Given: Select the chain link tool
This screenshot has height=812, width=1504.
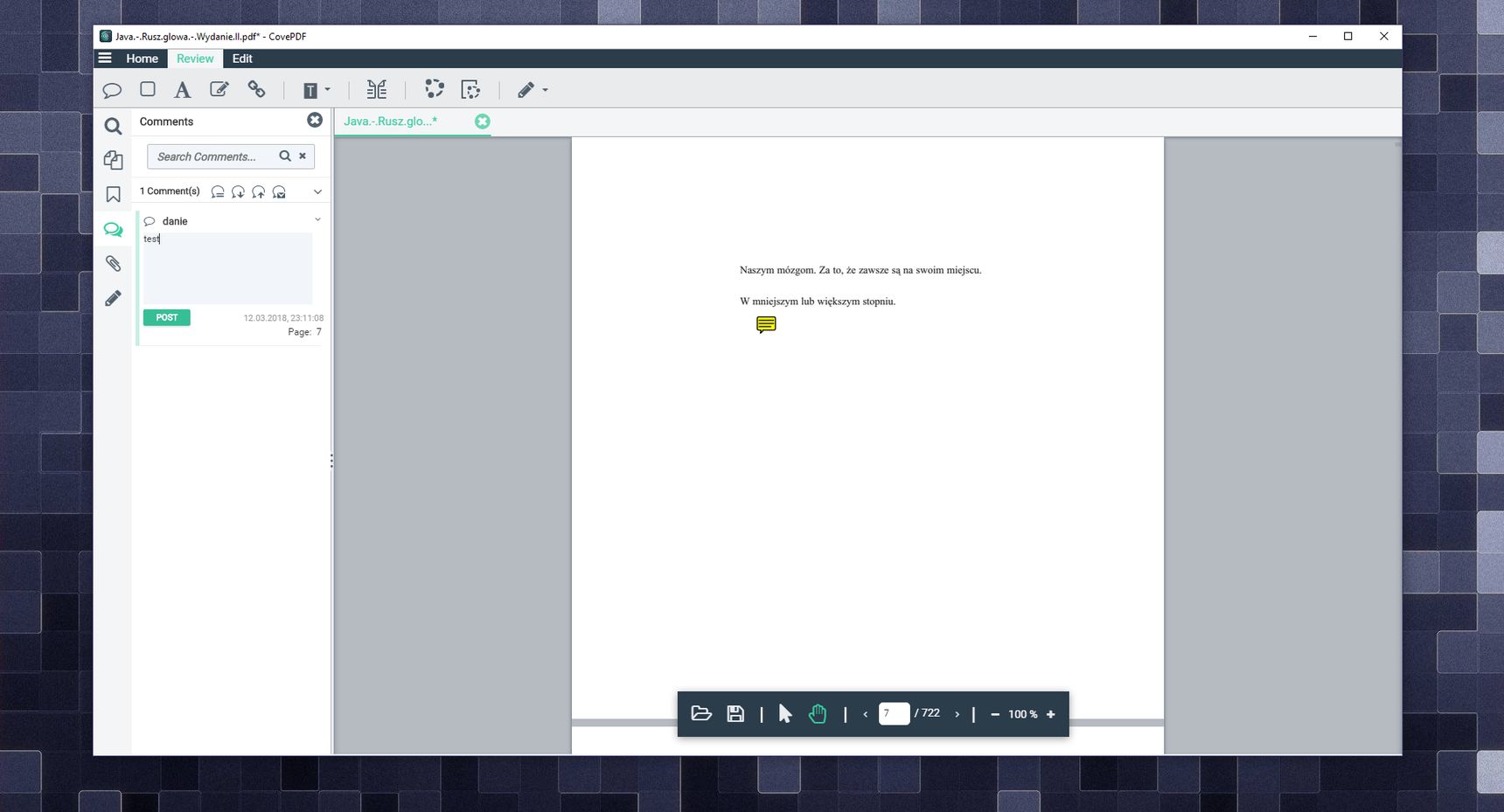Looking at the screenshot, I should tap(256, 89).
